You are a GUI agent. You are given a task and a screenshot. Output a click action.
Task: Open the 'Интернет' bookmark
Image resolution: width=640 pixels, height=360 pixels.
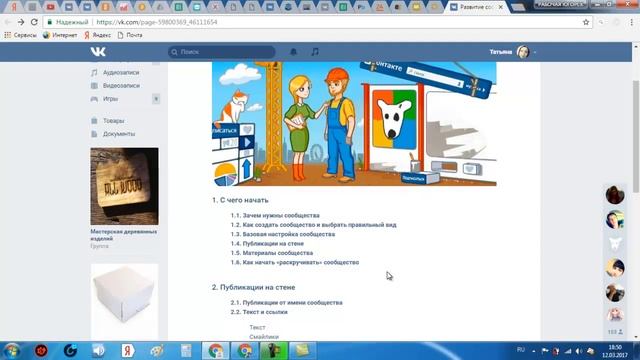coord(60,35)
